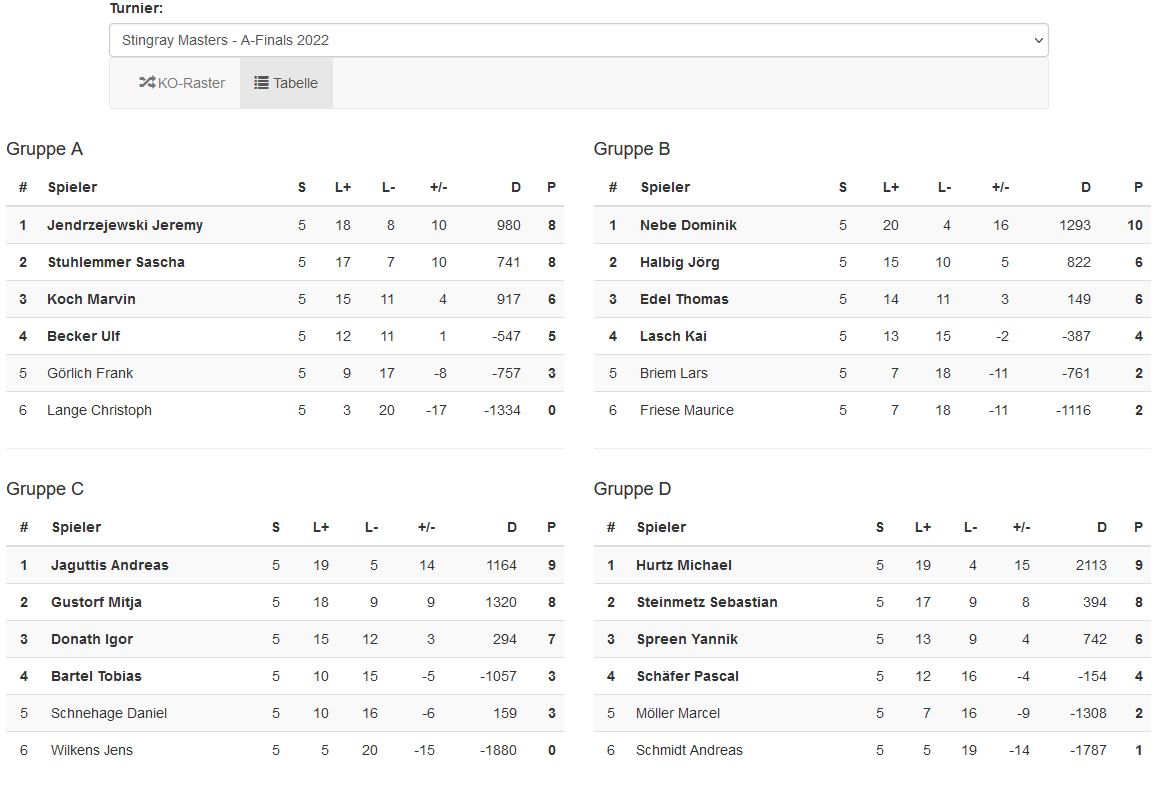
Task: Select Hurtz Michael in Gruppe D
Action: tap(684, 565)
